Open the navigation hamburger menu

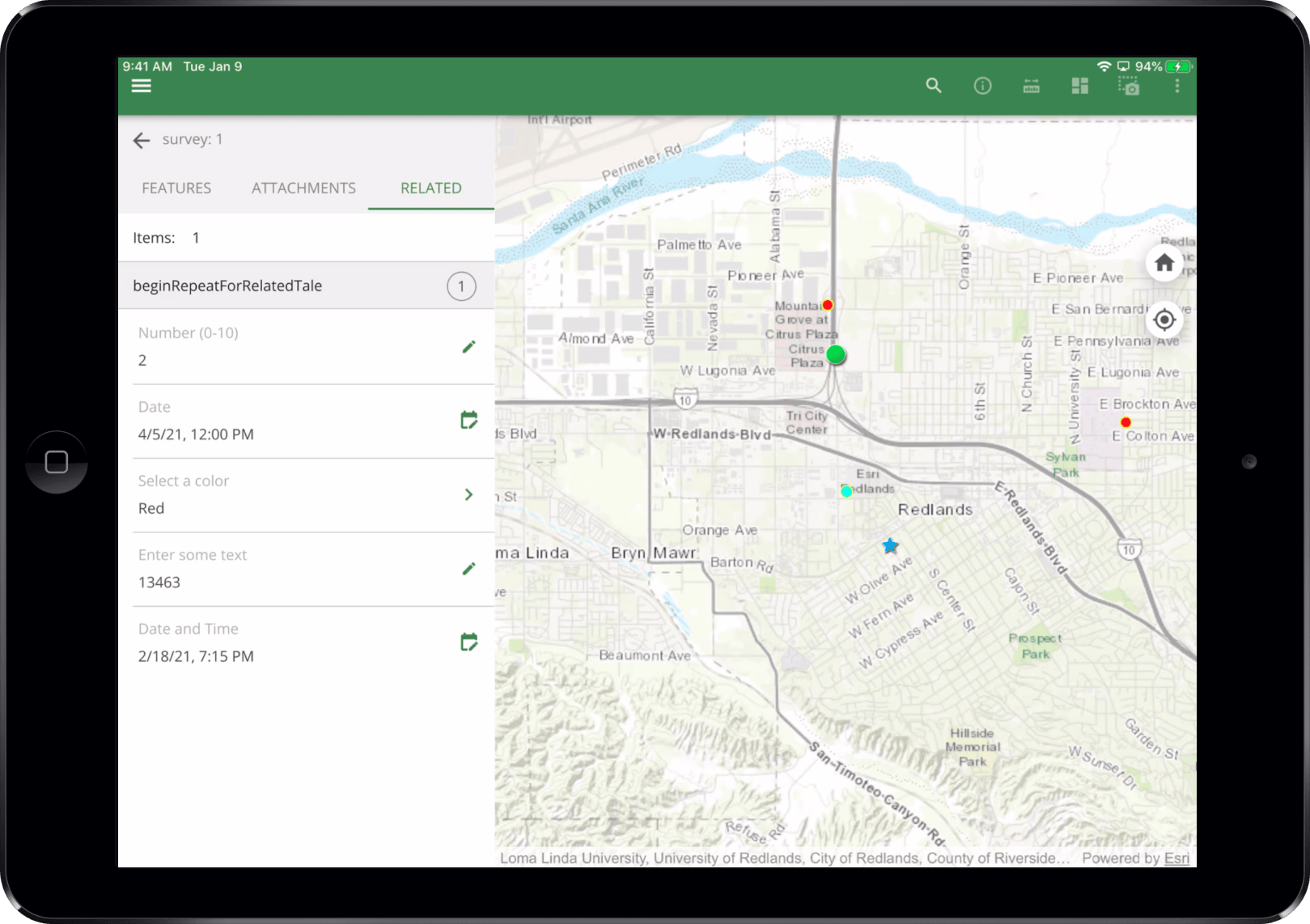coord(142,85)
